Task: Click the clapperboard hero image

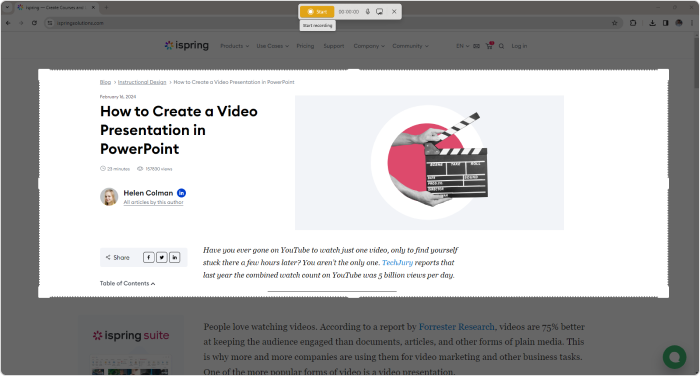Action: (x=429, y=163)
